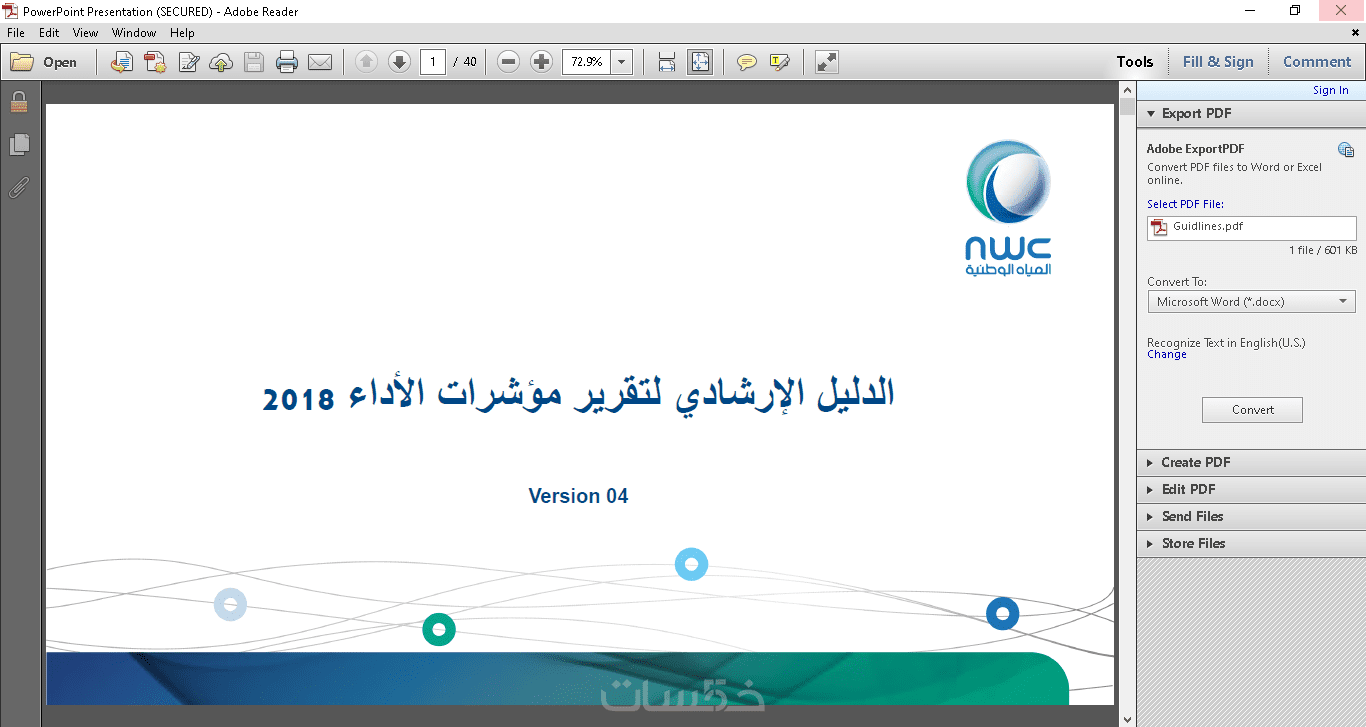Click the Sign In link
The image size is (1366, 727).
[1330, 90]
